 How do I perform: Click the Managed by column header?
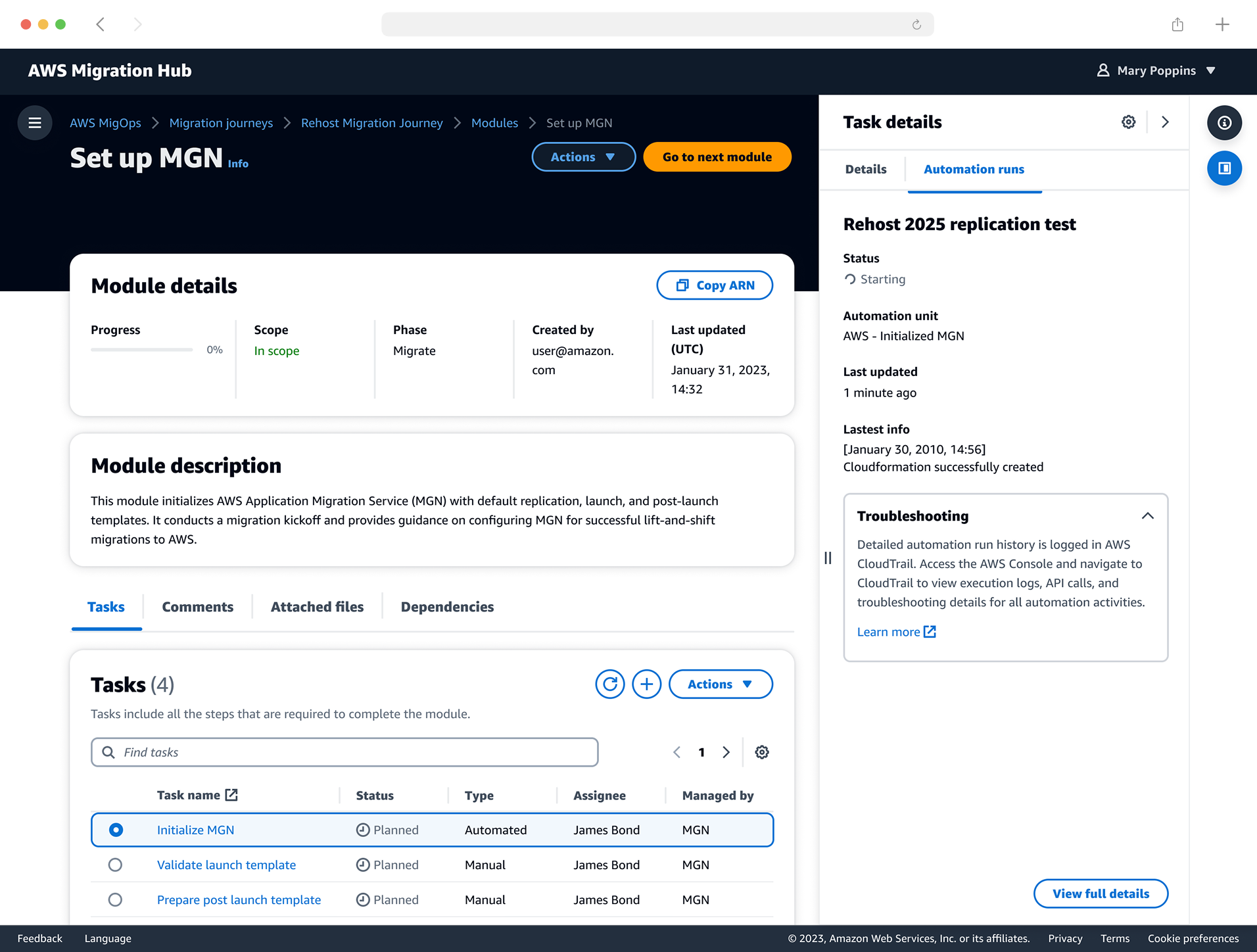pos(717,796)
